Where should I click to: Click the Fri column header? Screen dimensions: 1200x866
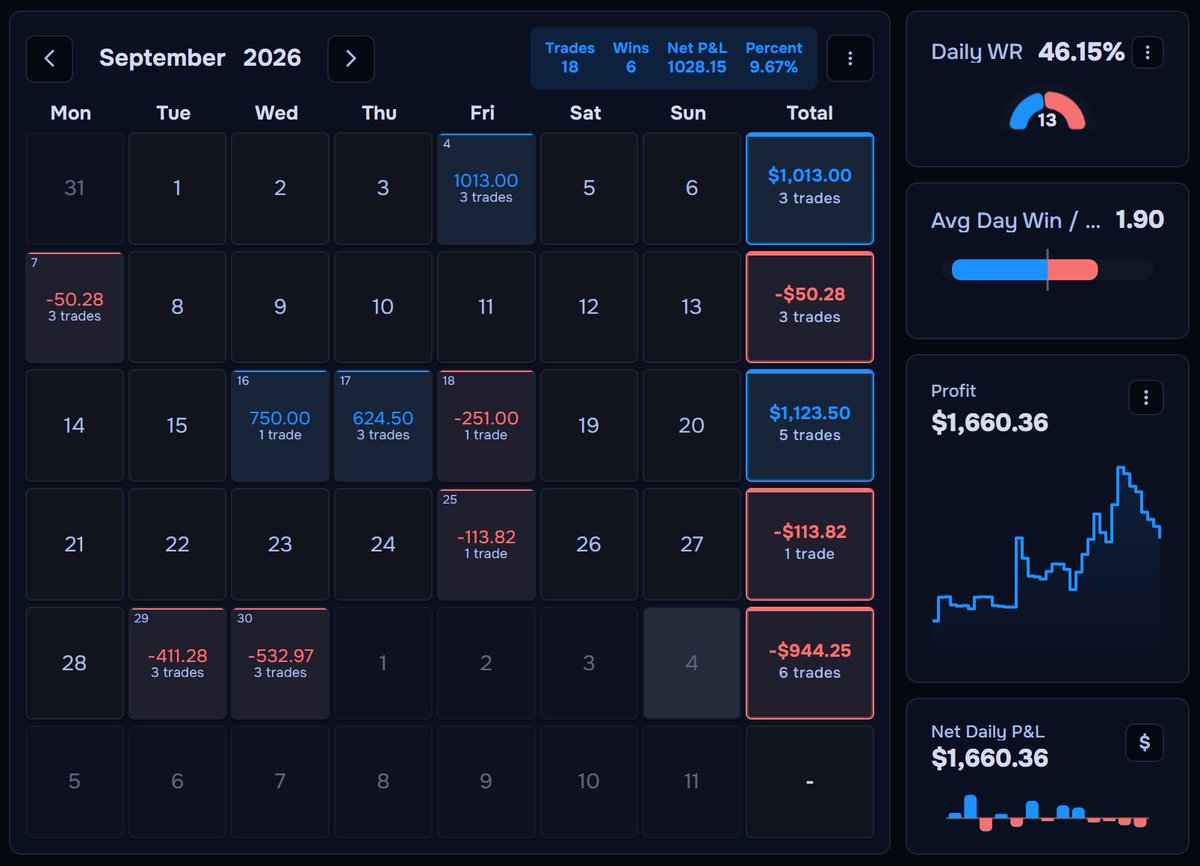coord(482,113)
